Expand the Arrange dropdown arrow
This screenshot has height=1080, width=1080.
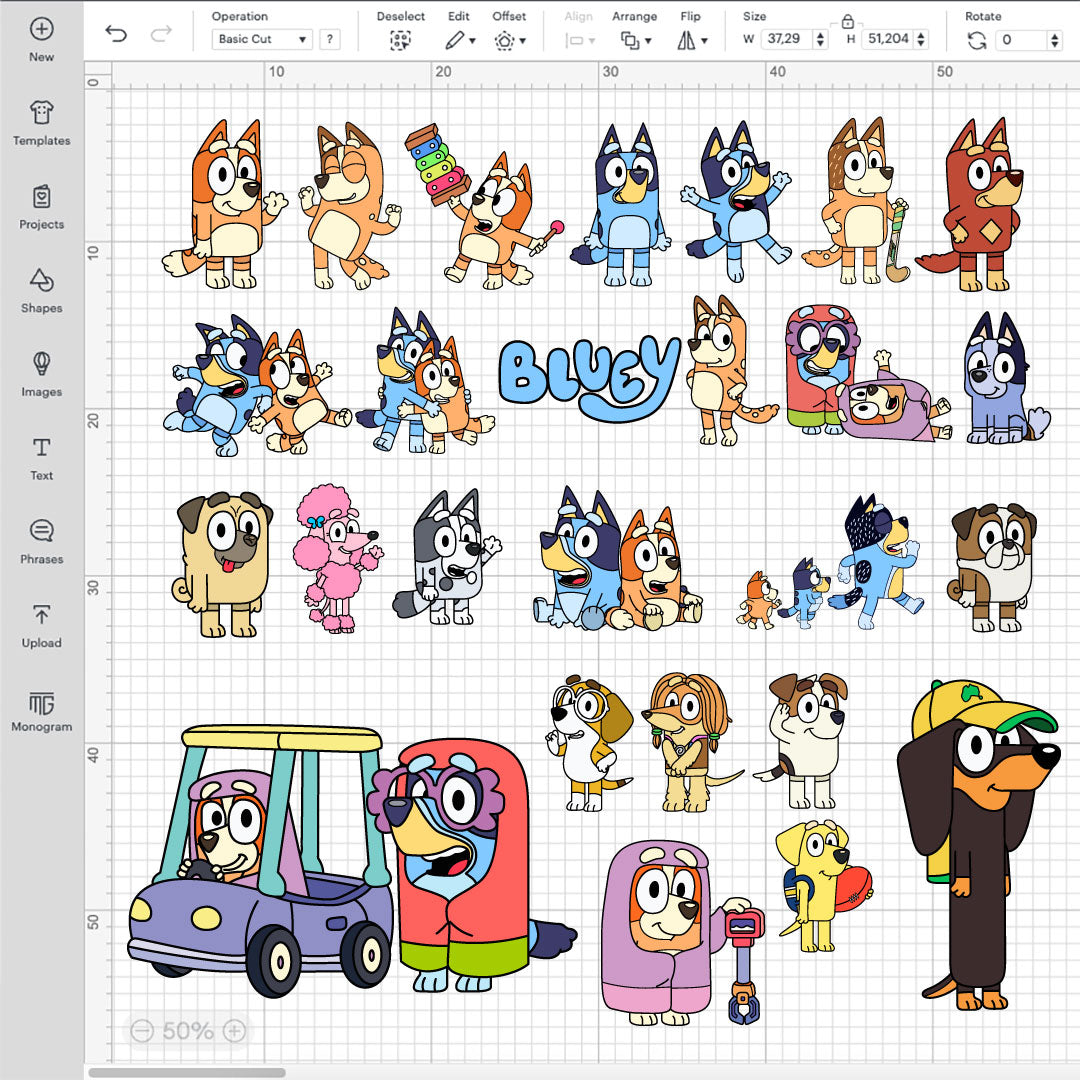click(x=648, y=41)
